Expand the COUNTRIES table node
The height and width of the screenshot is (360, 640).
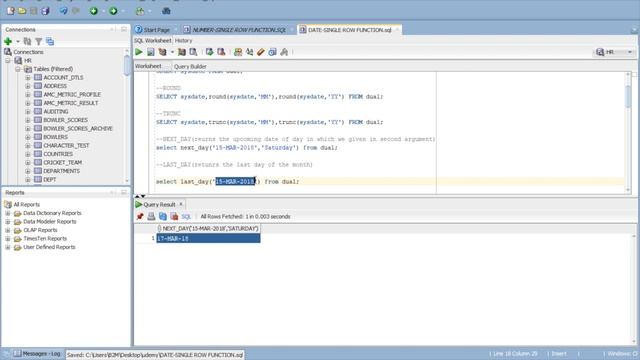pyautogui.click(x=28, y=154)
